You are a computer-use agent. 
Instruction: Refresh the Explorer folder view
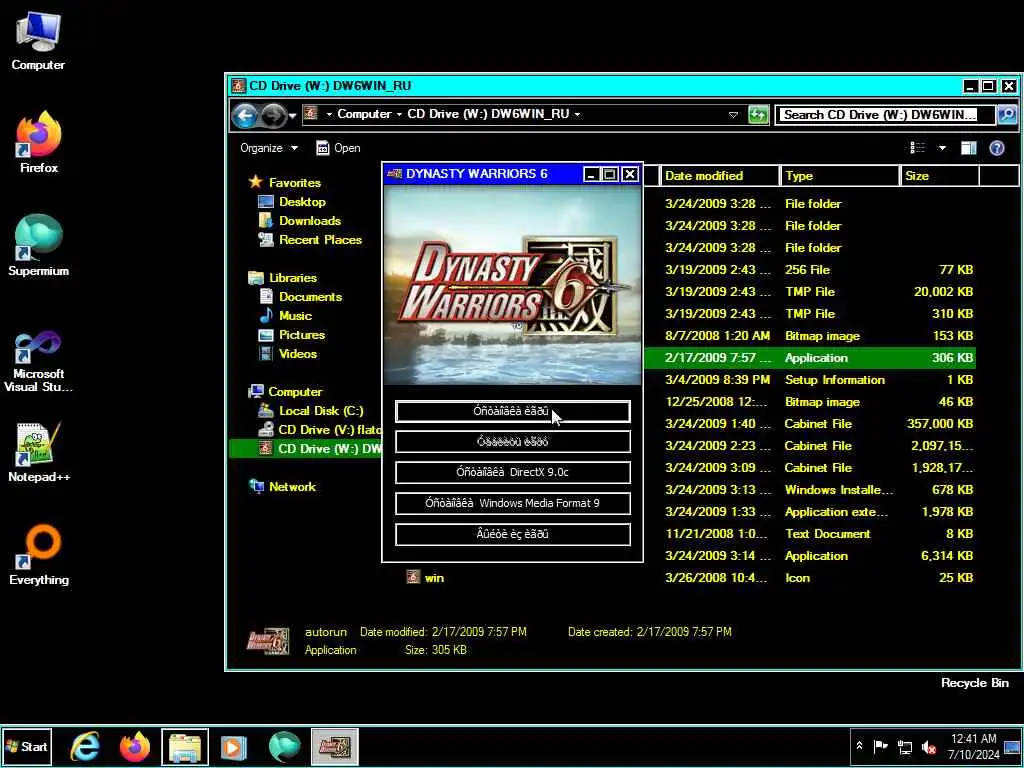click(758, 115)
